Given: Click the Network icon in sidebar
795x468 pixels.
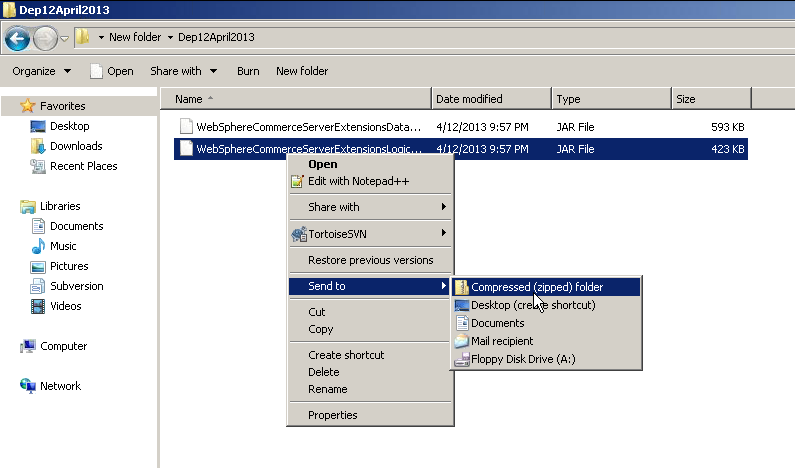Looking at the screenshot, I should point(28,386).
